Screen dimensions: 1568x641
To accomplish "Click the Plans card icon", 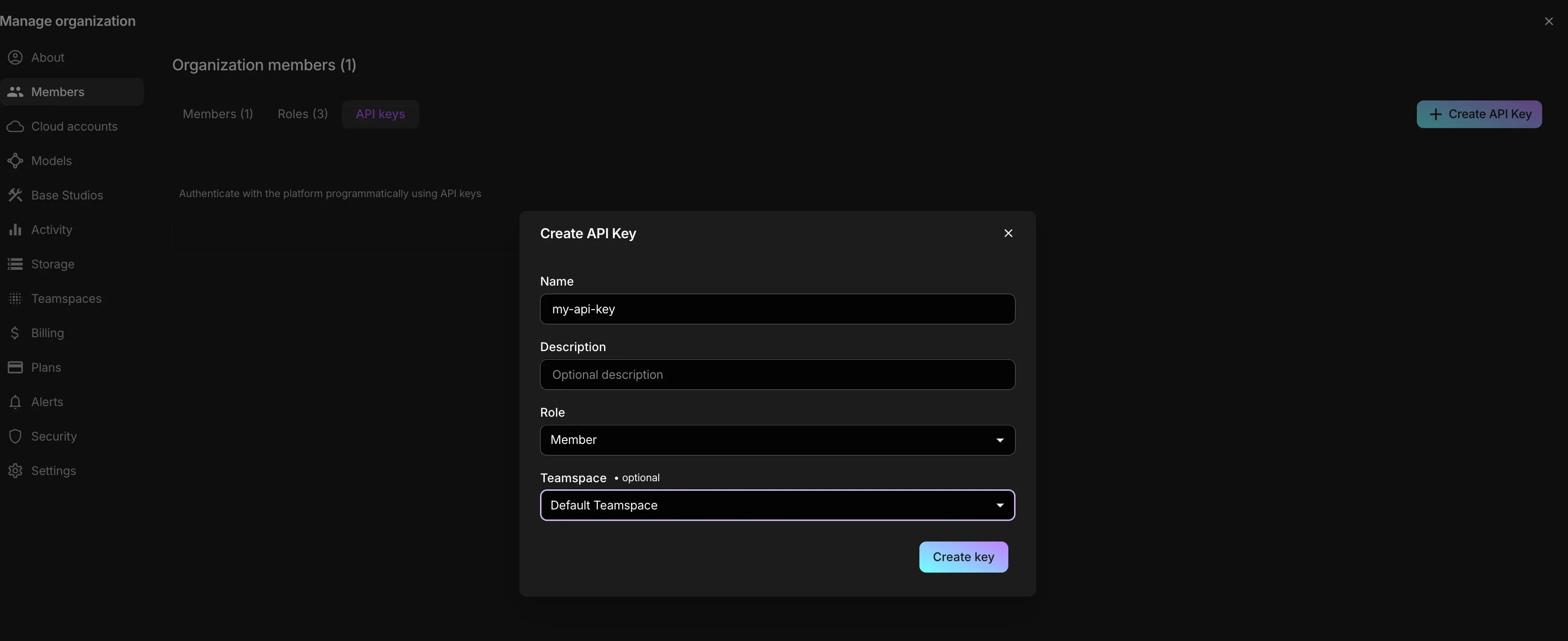I will pos(15,368).
